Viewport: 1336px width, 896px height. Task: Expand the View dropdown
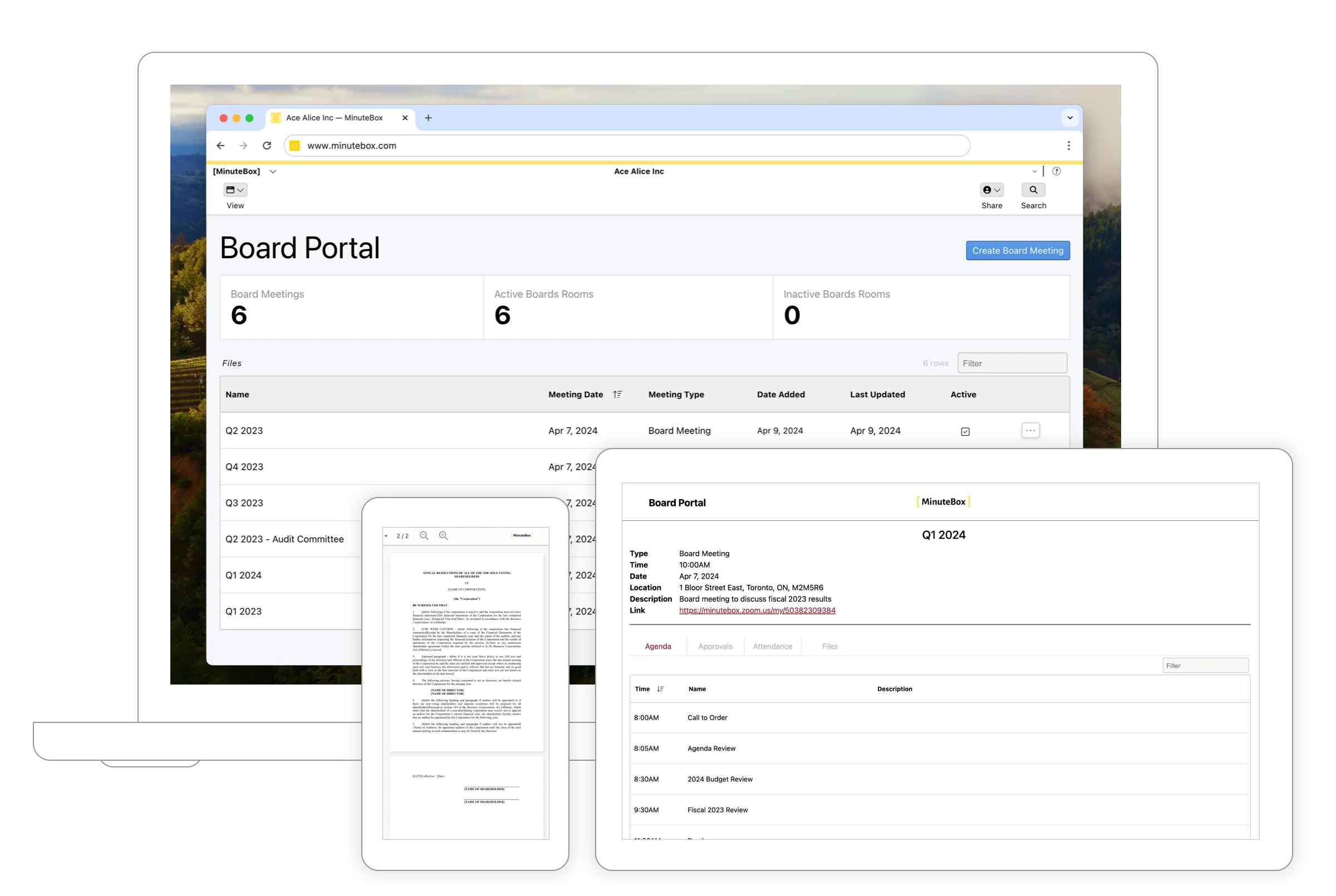coord(235,190)
